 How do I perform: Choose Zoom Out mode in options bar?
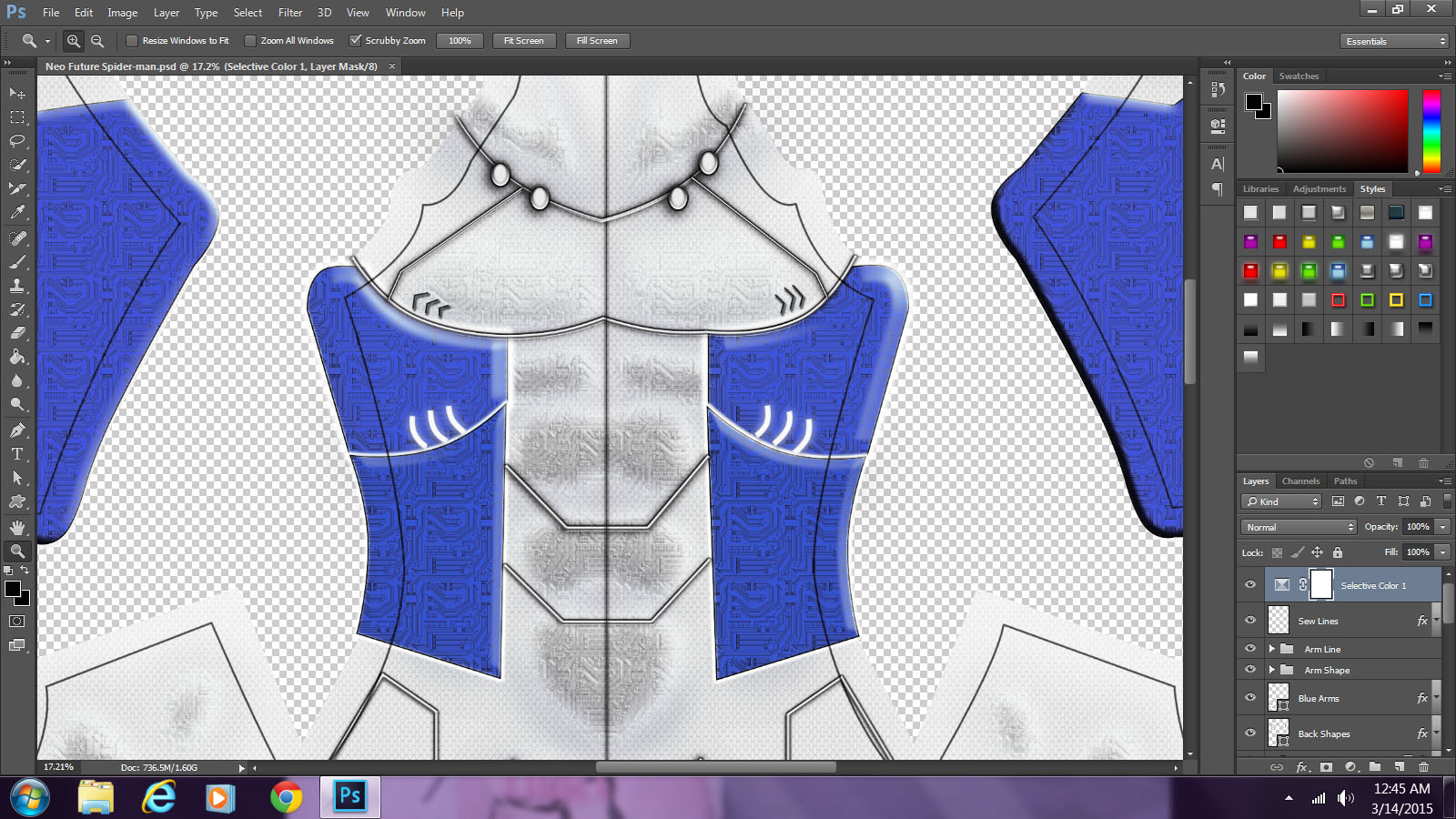pos(97,41)
